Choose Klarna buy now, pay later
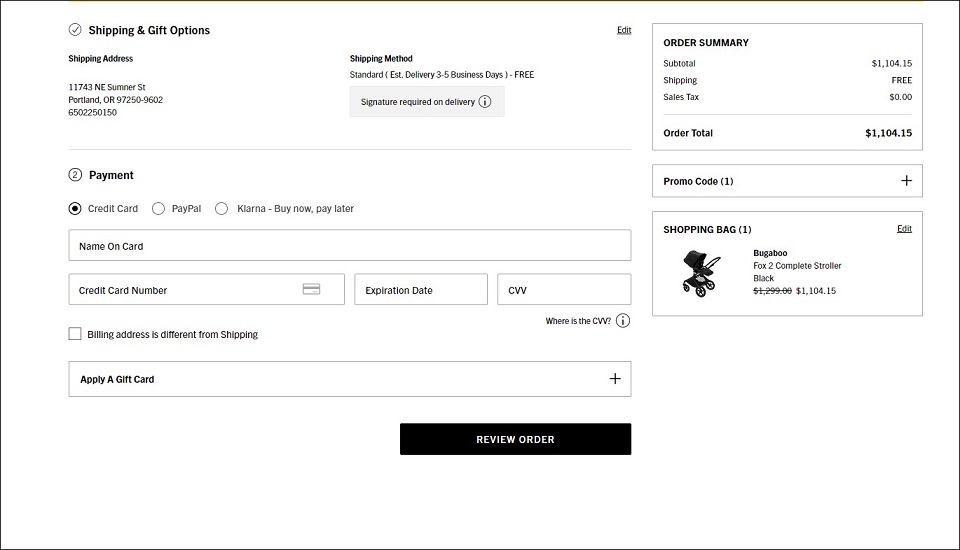The image size is (960, 550). point(222,209)
